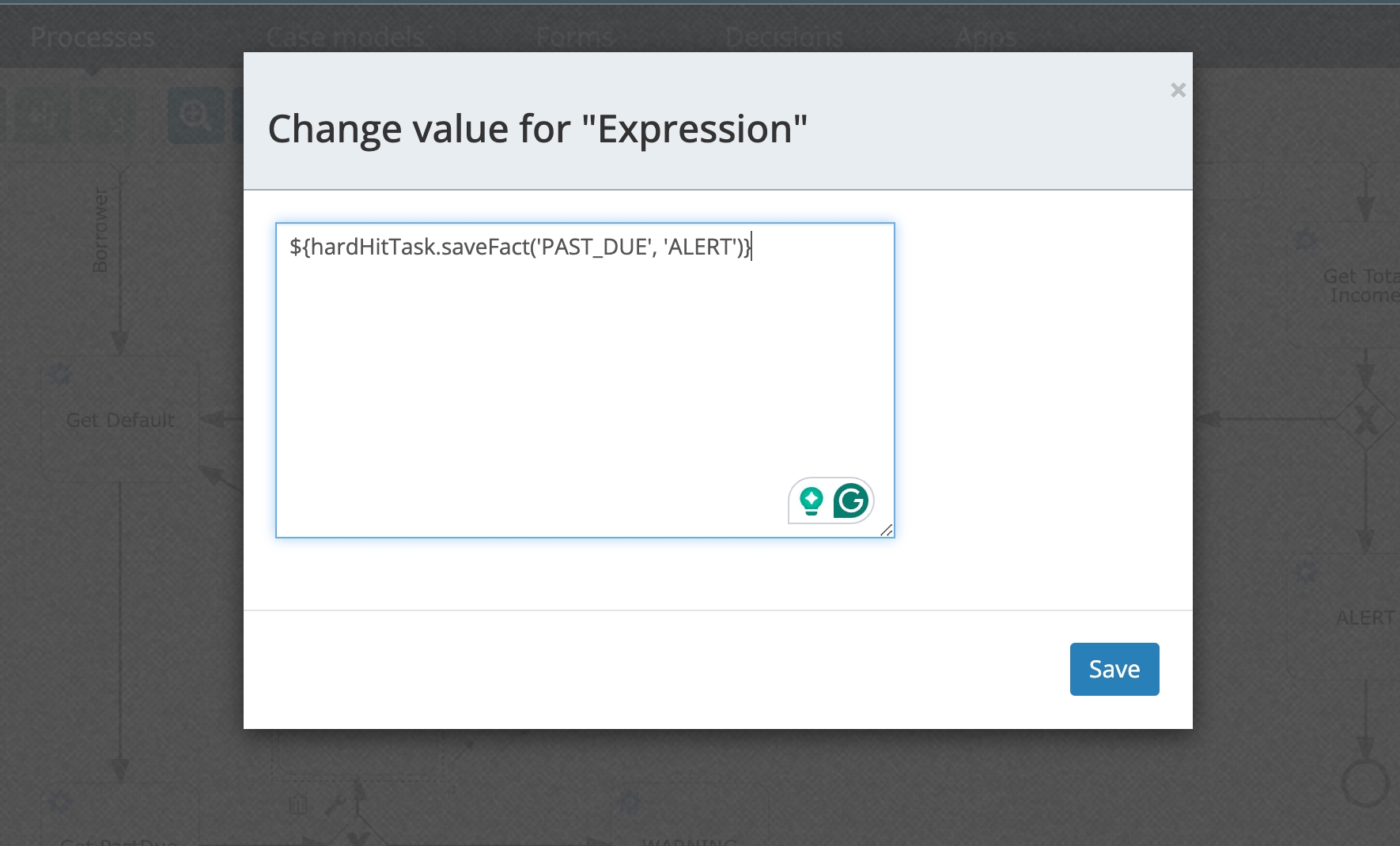Go to the Forms tab
Viewport: 1400px width, 846px height.
[x=575, y=37]
